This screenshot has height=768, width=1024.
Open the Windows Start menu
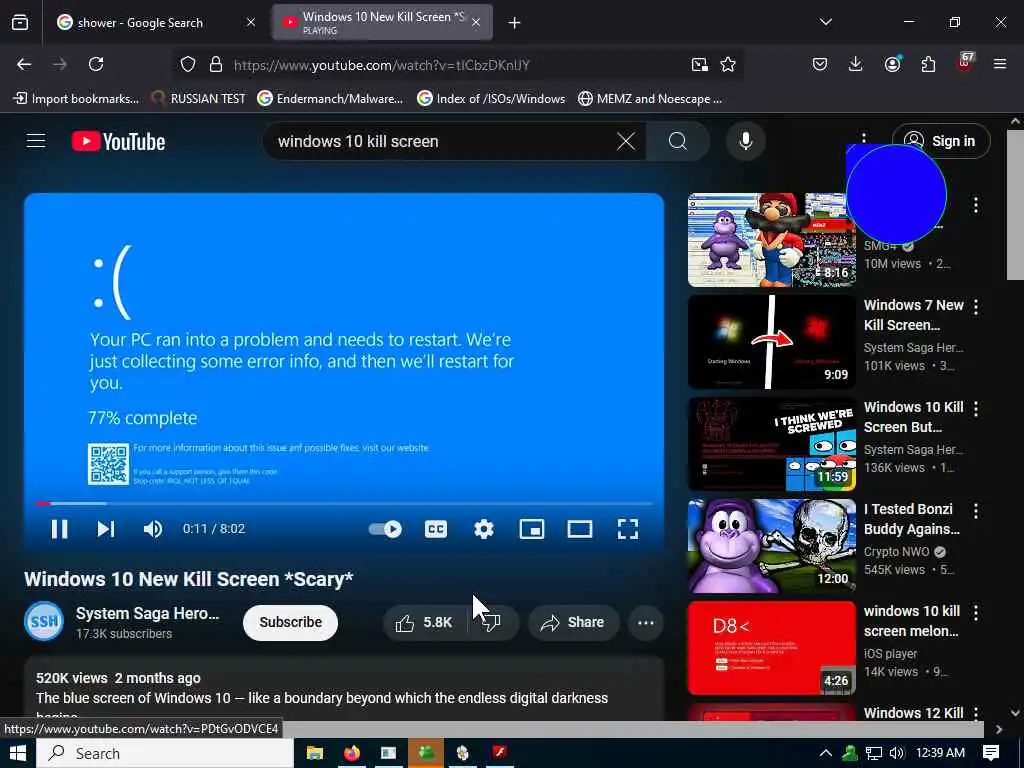click(x=18, y=753)
